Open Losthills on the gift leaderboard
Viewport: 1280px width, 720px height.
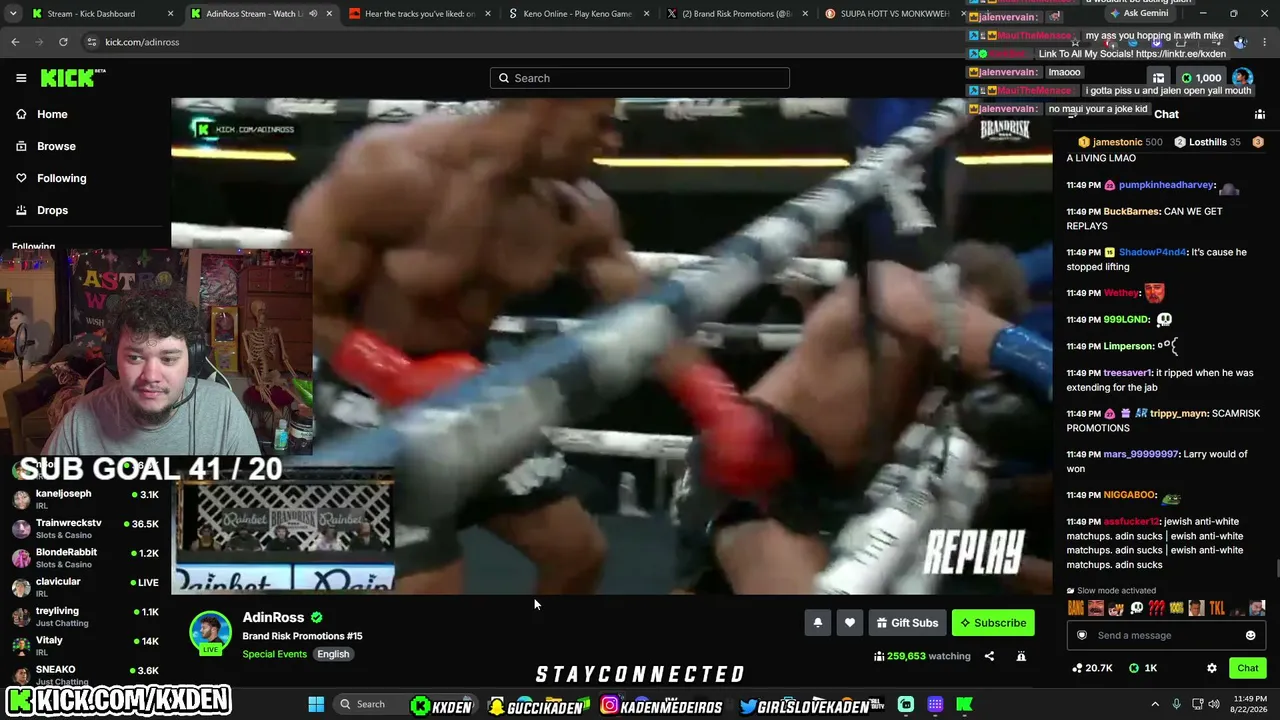[1207, 142]
